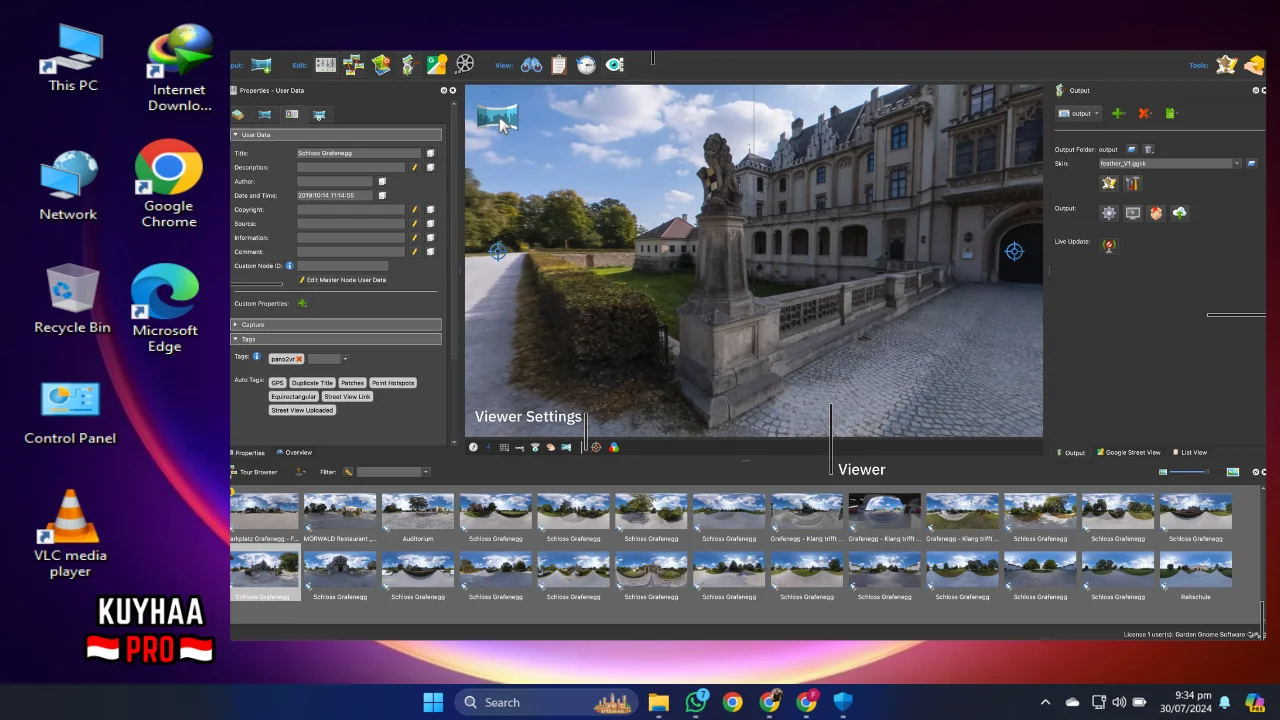Viewport: 1280px width, 720px height.
Task: Open the green document output template dropdown
Action: tap(1171, 113)
